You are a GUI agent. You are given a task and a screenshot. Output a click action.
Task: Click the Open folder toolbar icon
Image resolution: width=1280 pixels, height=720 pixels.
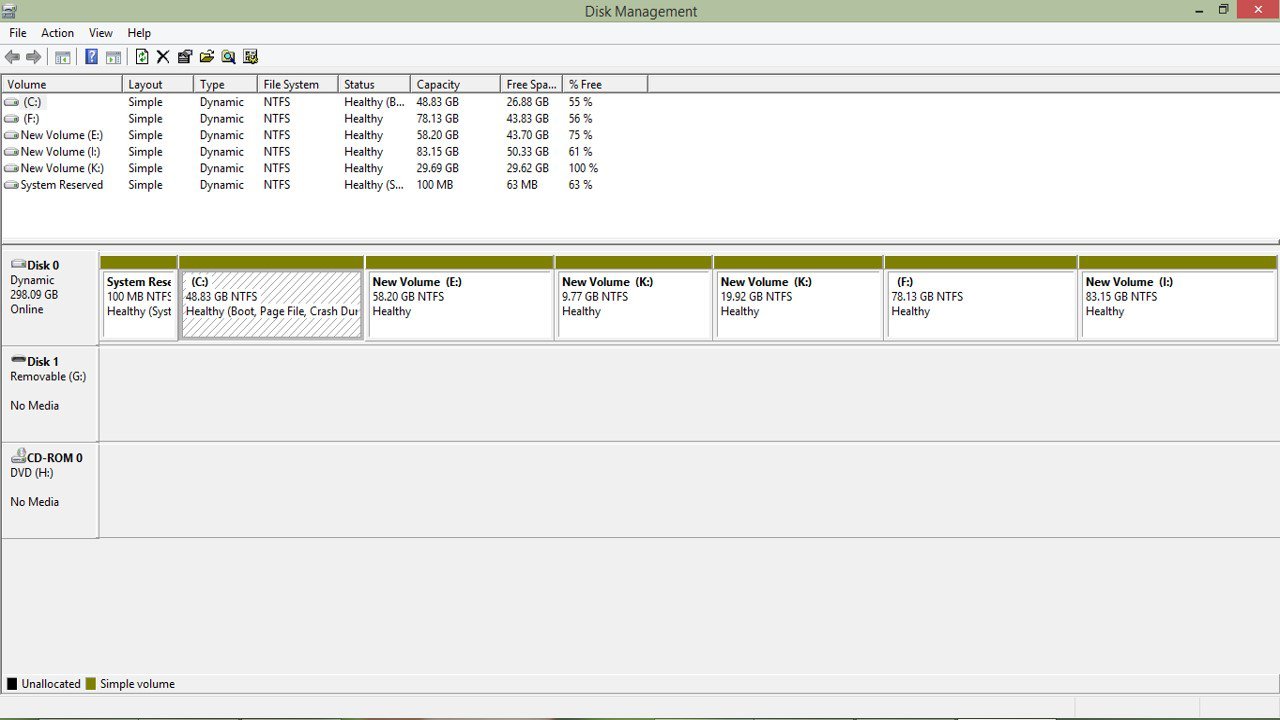click(207, 57)
